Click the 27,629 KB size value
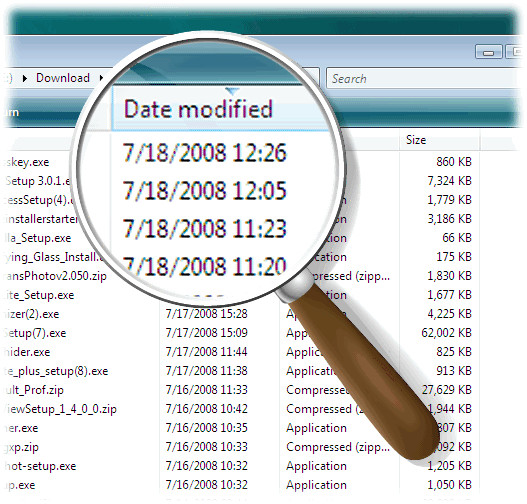Image resolution: width=527 pixels, height=504 pixels. tap(446, 390)
